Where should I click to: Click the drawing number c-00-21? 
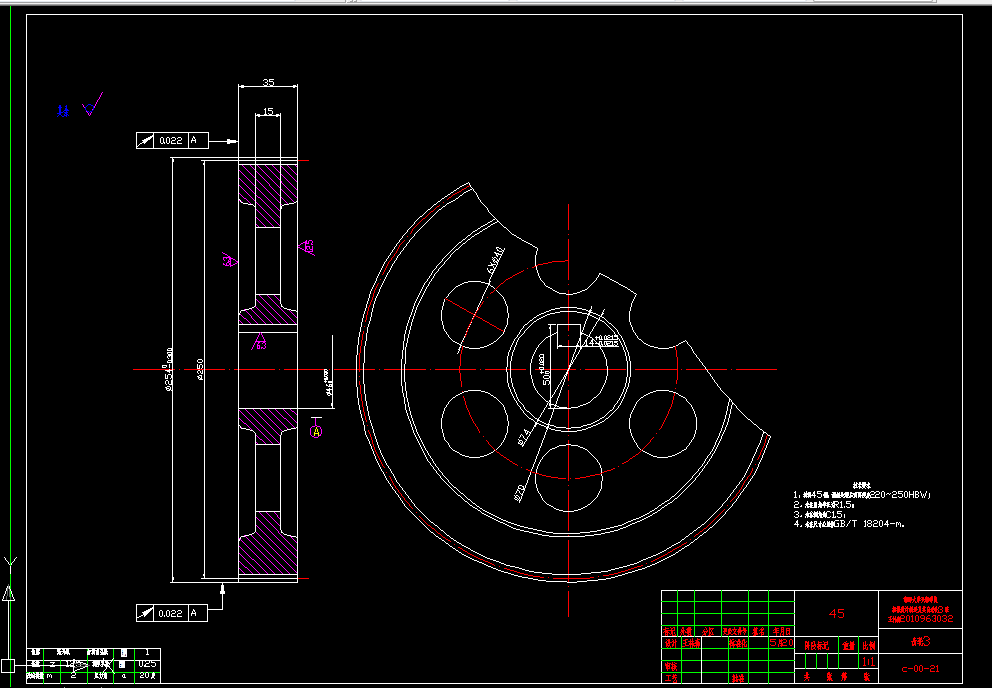921,668
